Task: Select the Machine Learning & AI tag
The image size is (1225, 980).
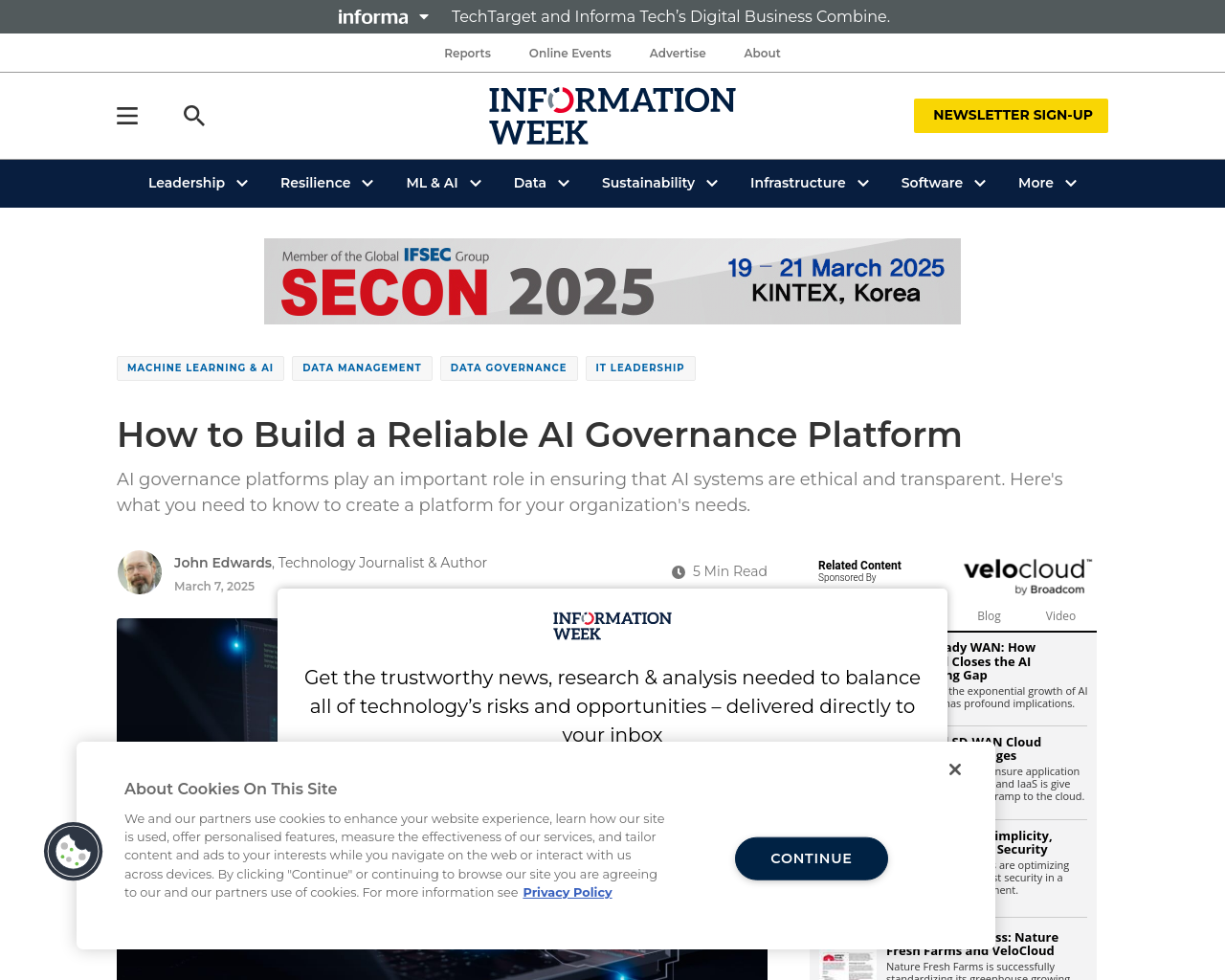Action: [x=200, y=368]
